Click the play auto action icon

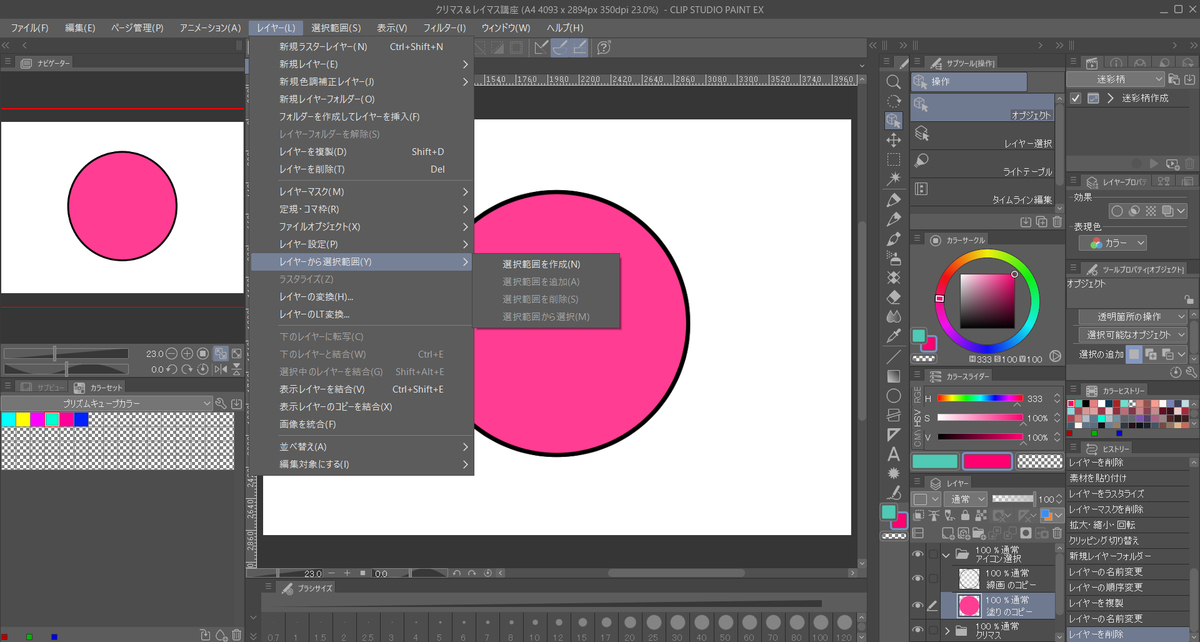(1154, 162)
